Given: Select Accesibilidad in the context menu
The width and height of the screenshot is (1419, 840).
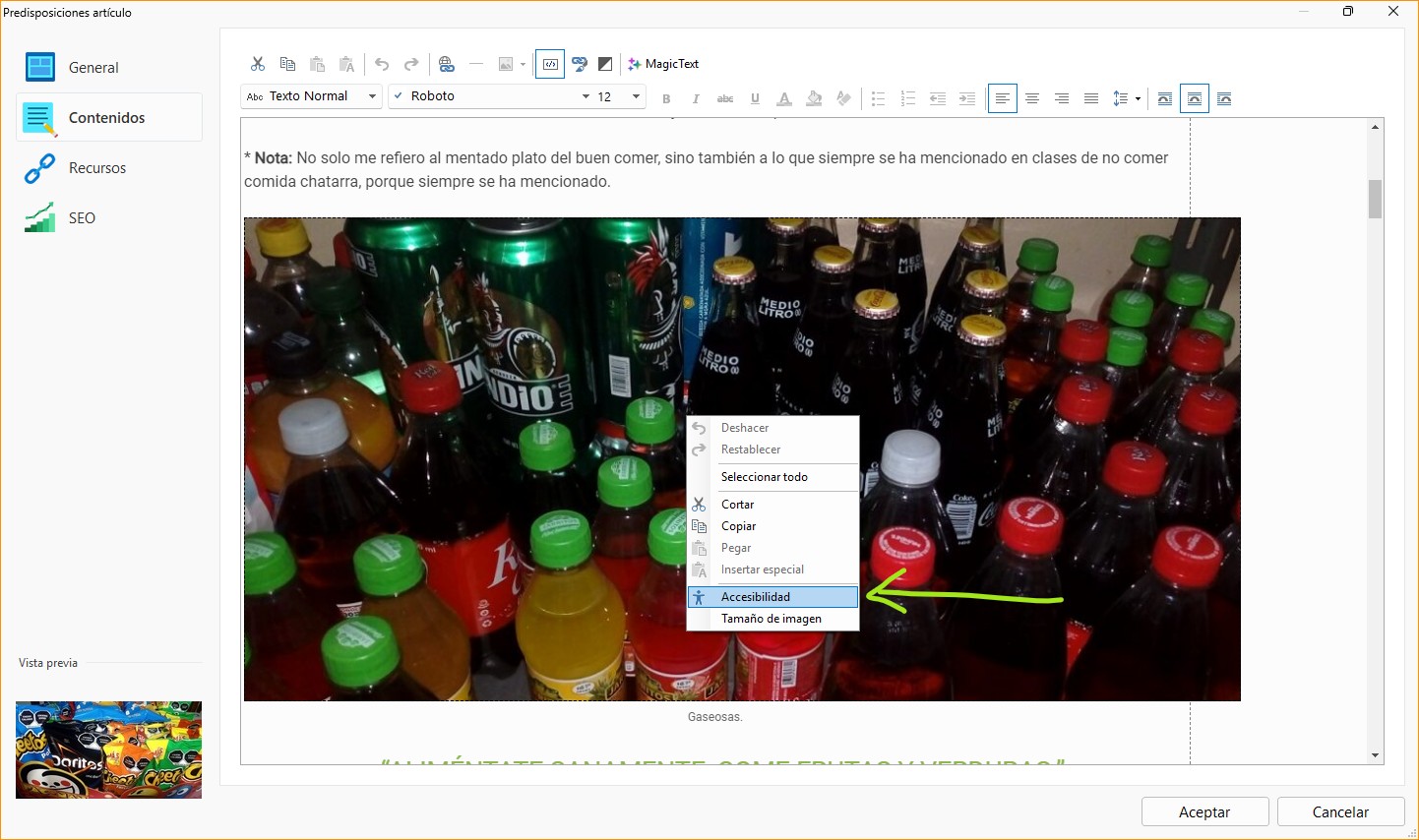Looking at the screenshot, I should pyautogui.click(x=772, y=597).
